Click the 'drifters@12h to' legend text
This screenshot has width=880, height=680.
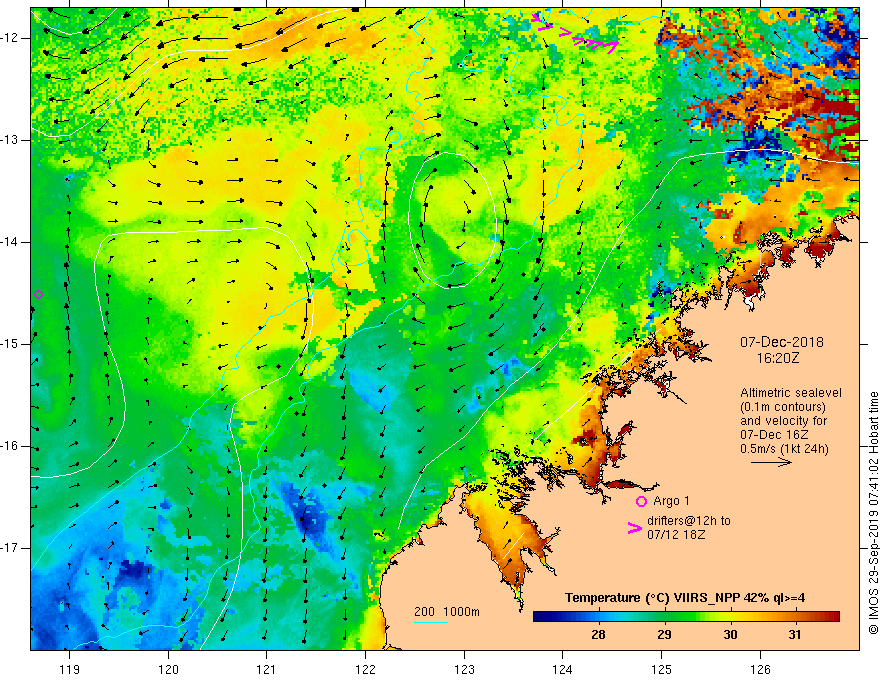689,521
